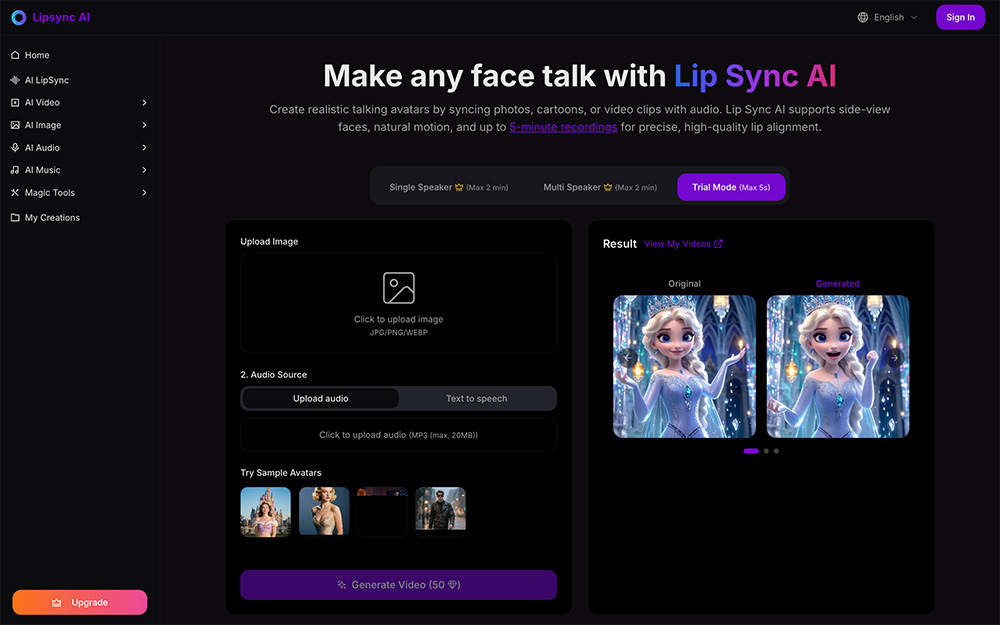Select the Trial Mode tab
The width and height of the screenshot is (1000, 625).
[x=731, y=188]
